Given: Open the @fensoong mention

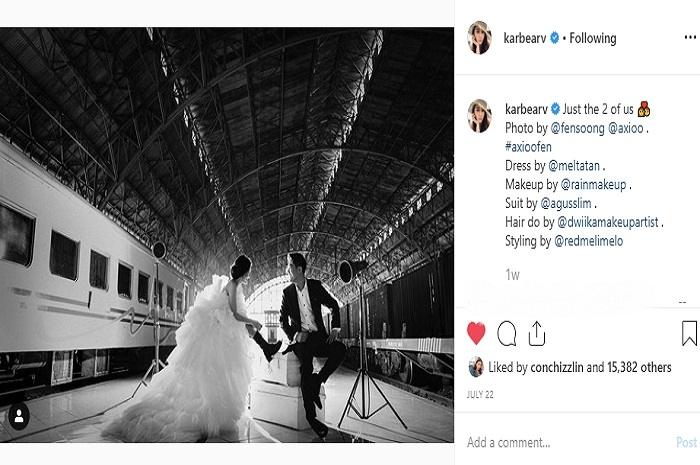Looking at the screenshot, I should [x=577, y=129].
